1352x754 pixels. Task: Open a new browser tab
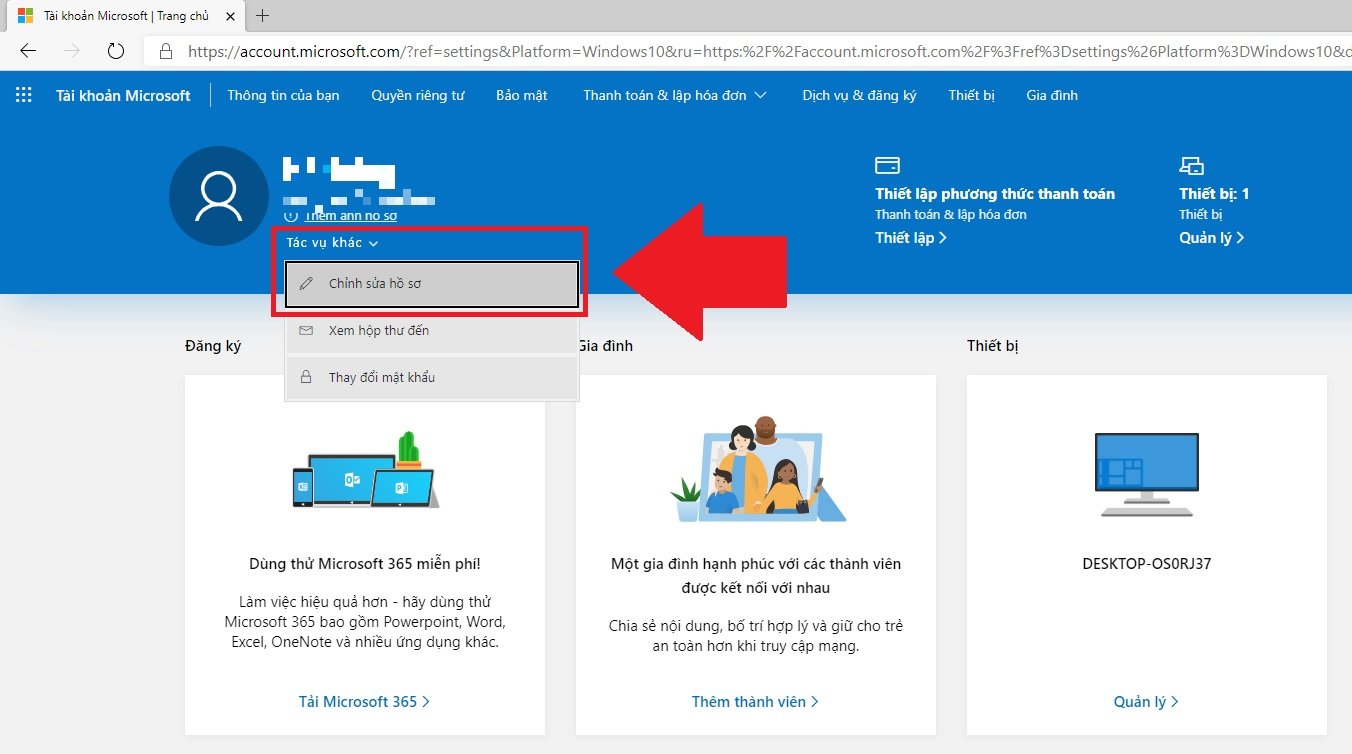pos(263,15)
